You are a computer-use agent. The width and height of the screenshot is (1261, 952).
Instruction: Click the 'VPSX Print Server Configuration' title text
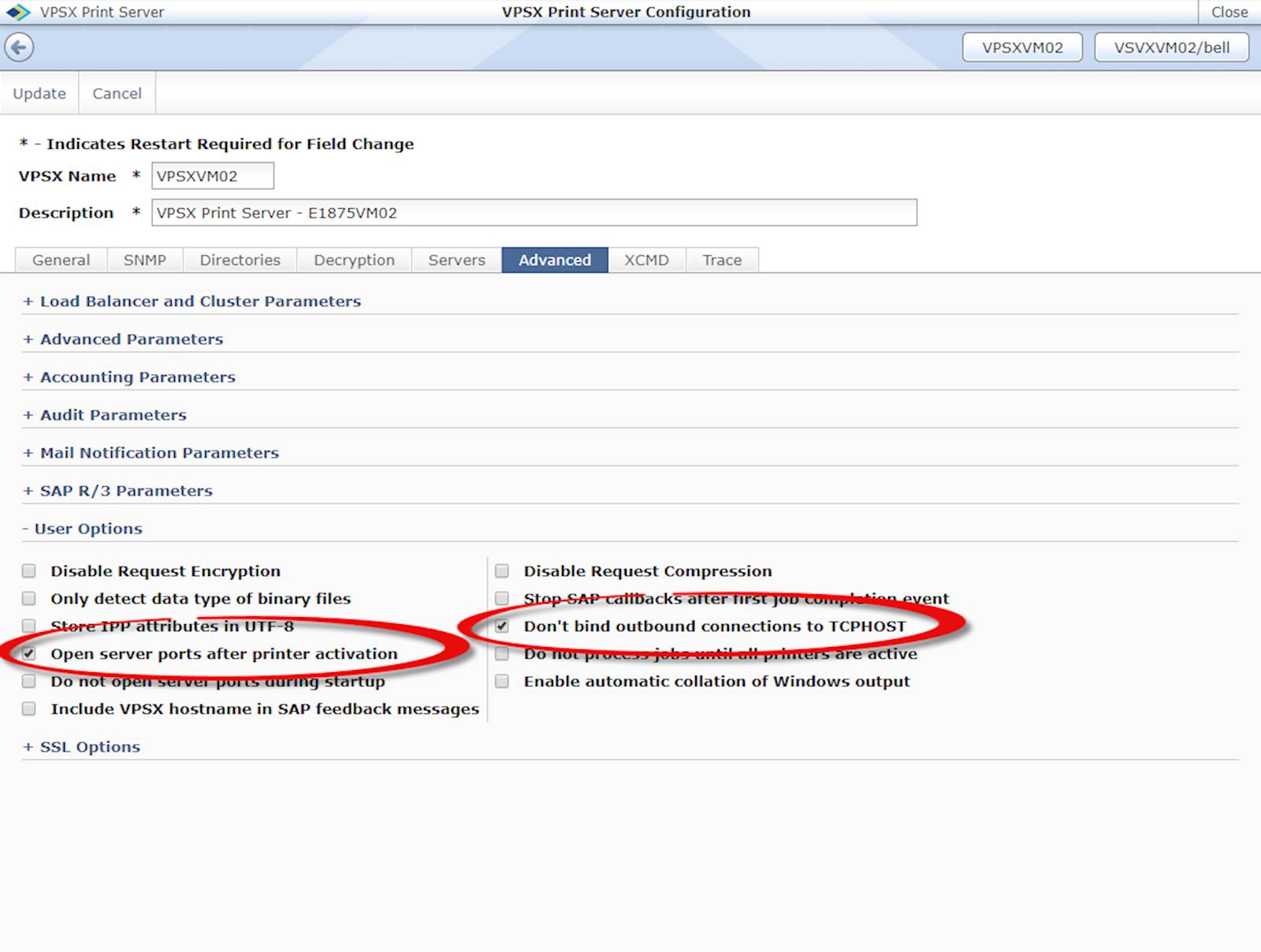[627, 12]
